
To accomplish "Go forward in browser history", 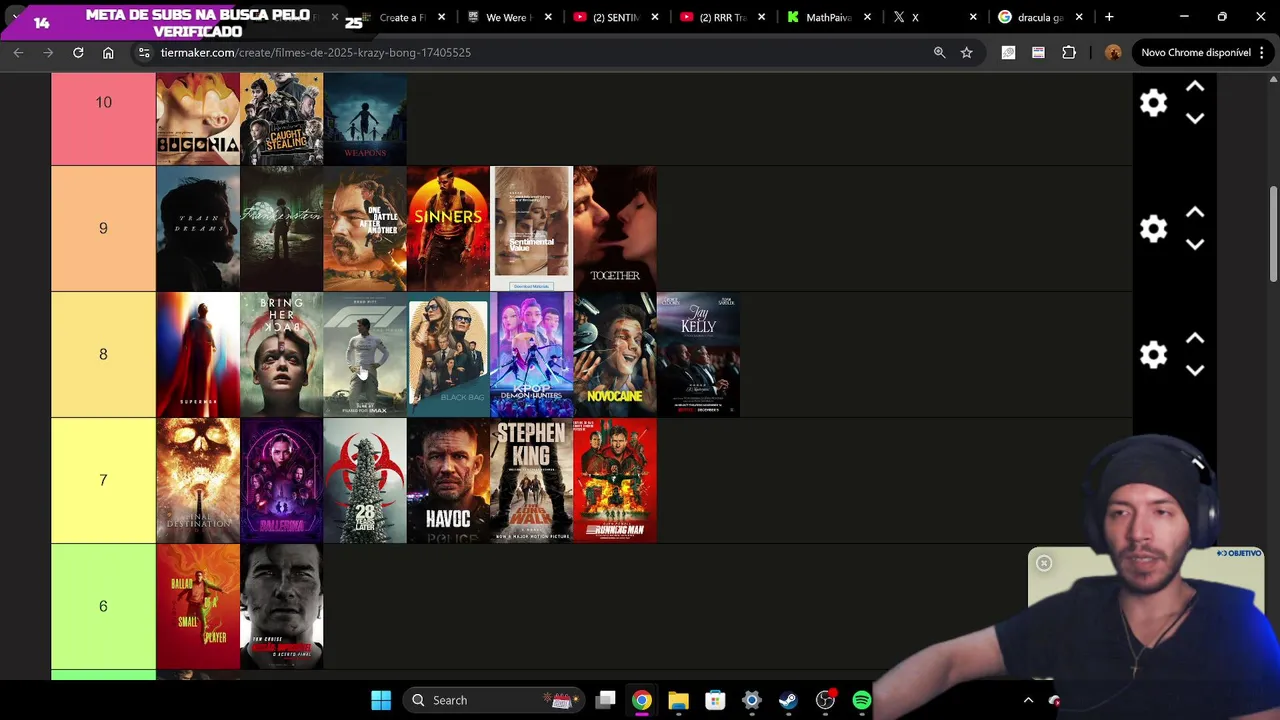I will tap(48, 52).
